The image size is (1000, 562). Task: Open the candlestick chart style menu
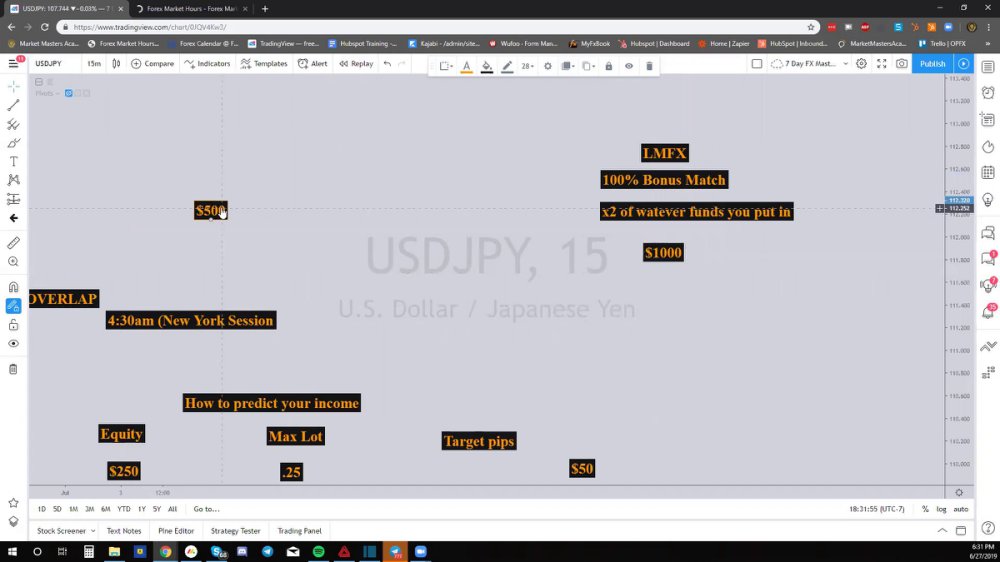pos(116,64)
